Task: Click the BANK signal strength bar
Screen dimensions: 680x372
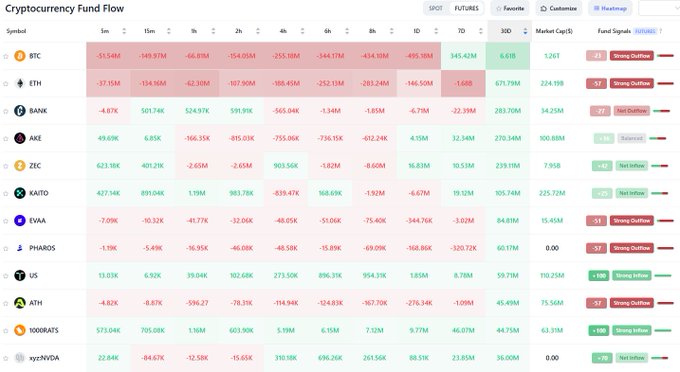Action: pos(661,111)
